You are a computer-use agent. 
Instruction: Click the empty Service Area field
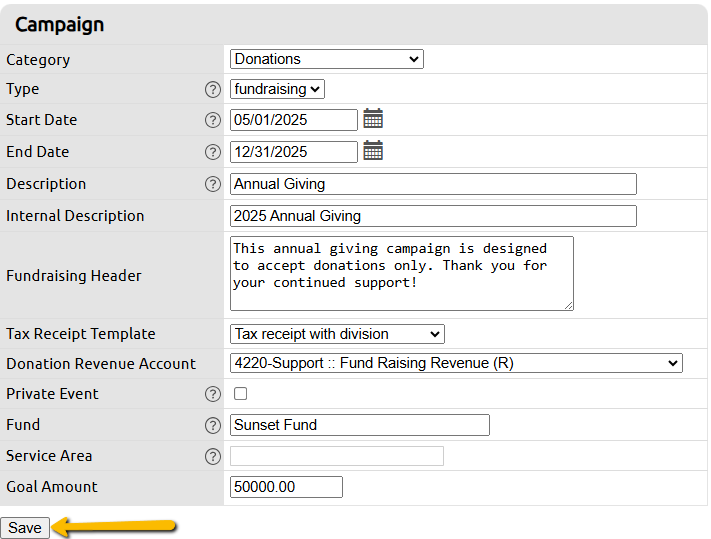coord(336,456)
